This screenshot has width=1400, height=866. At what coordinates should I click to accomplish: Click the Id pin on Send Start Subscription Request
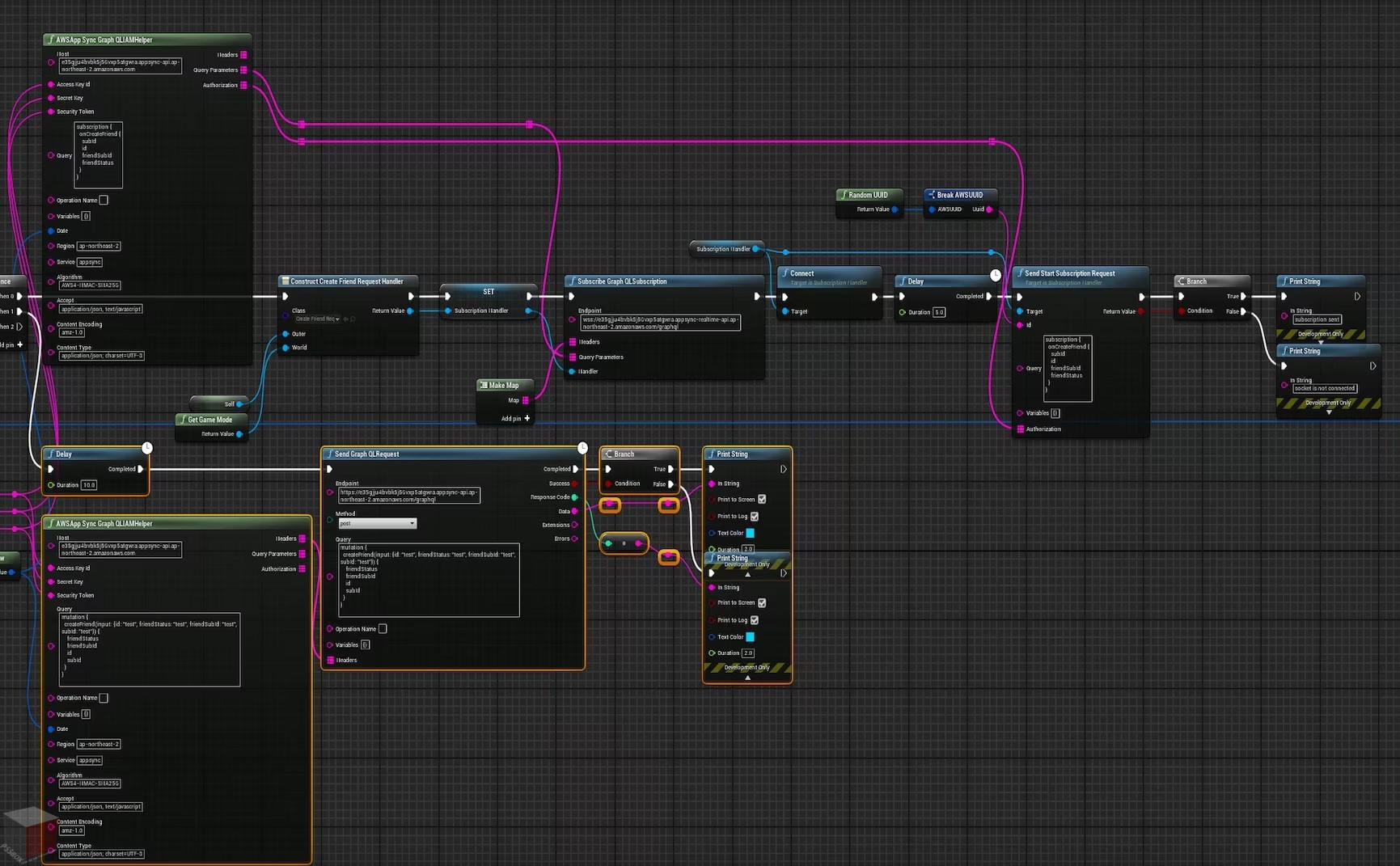point(1020,325)
